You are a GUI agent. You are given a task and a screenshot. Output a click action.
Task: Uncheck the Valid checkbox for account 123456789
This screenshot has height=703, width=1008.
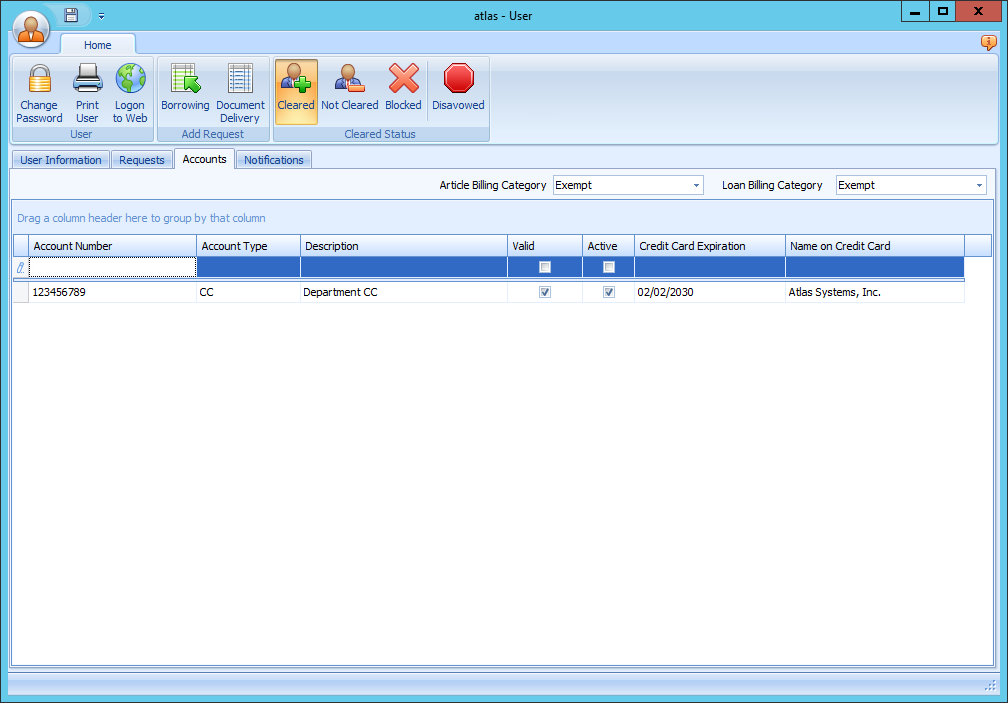(544, 292)
